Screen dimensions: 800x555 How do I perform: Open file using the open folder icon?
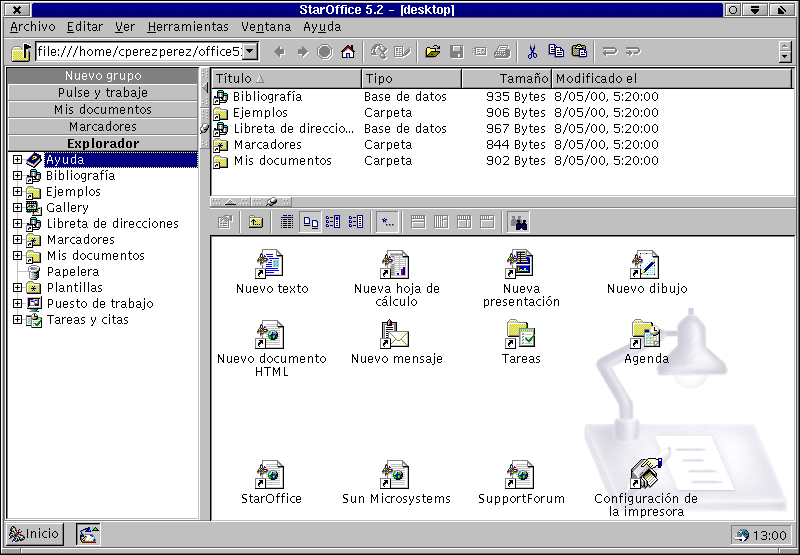pos(432,52)
